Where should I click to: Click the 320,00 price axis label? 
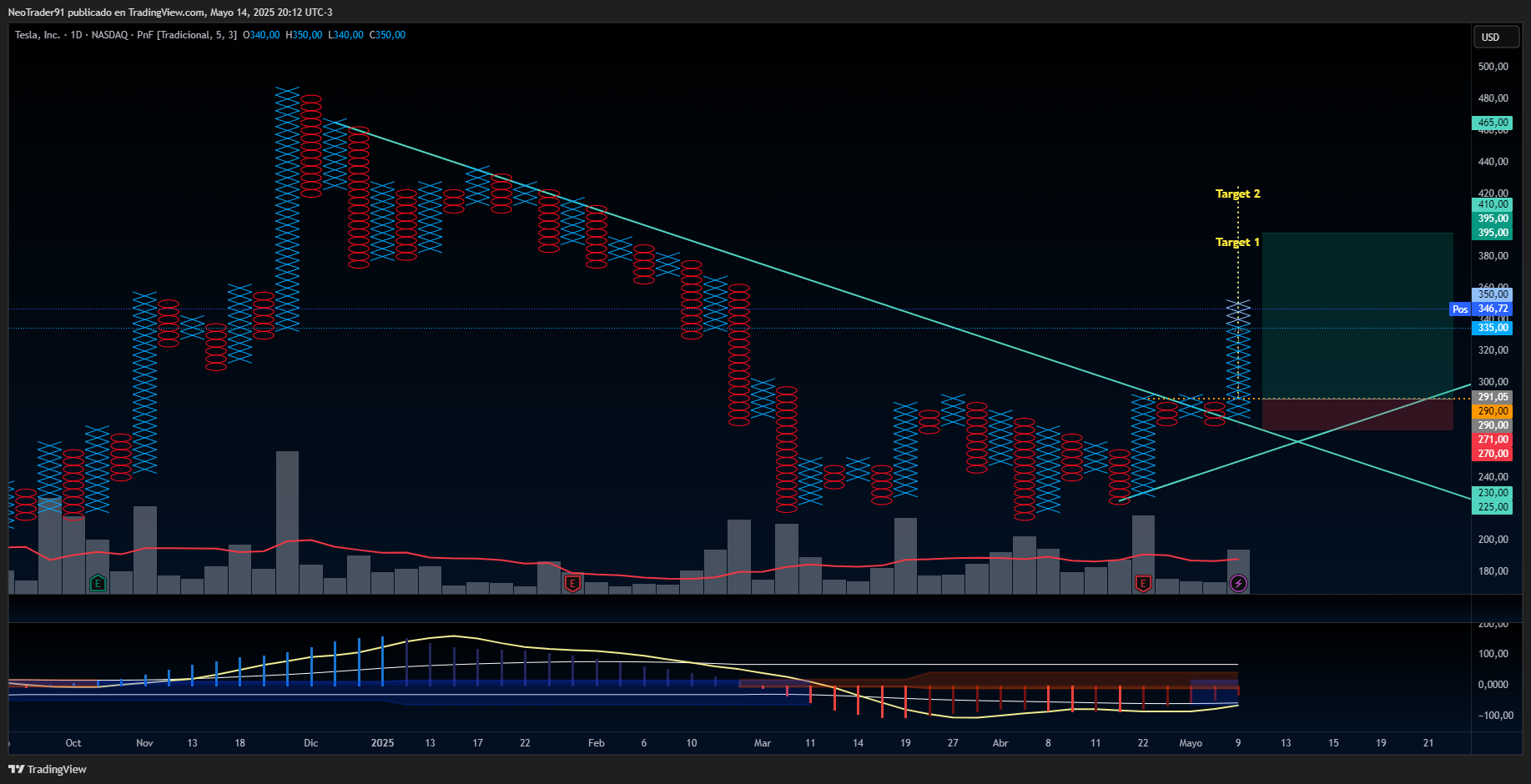click(1493, 350)
